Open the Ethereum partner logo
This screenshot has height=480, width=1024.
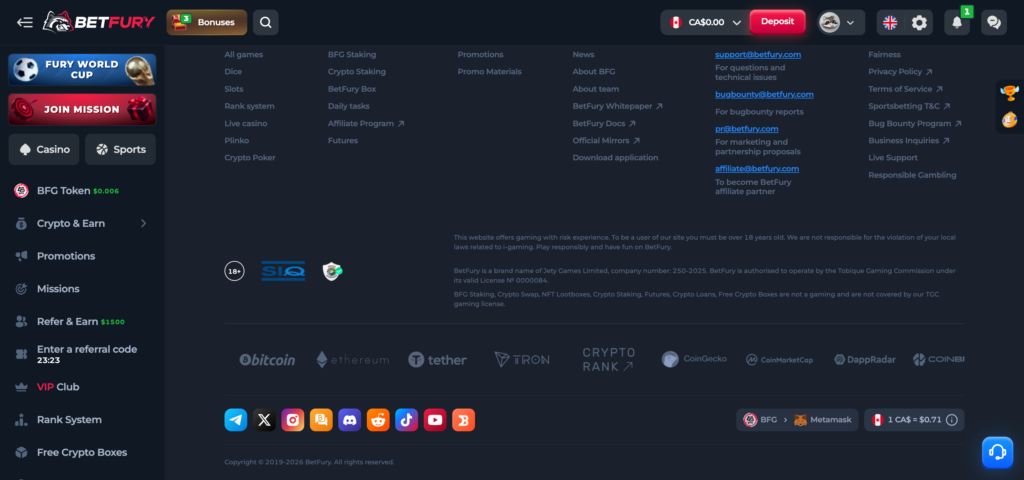click(353, 360)
